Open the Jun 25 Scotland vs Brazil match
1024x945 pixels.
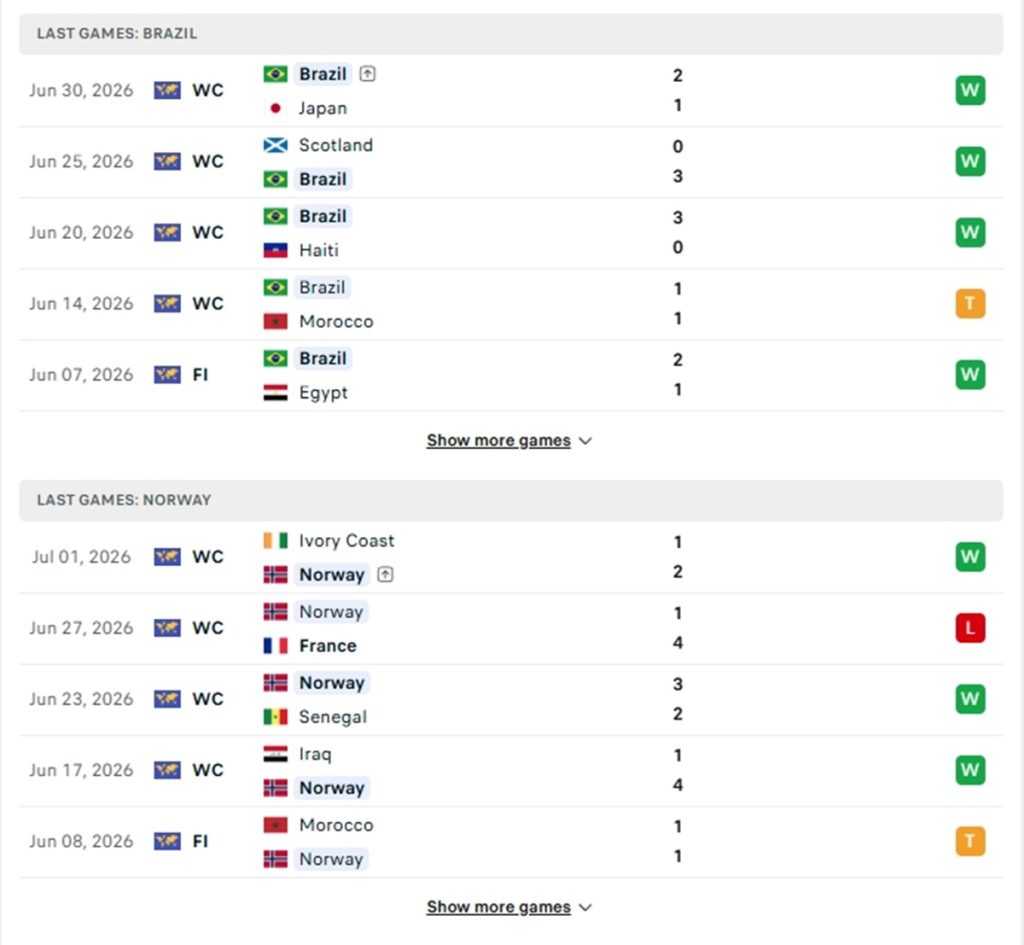point(511,162)
